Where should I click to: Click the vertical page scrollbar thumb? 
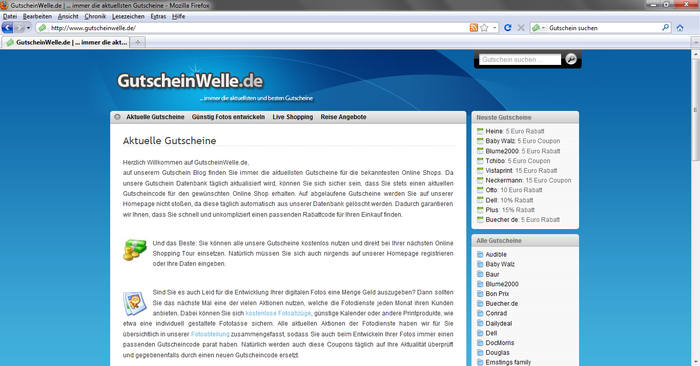696,110
